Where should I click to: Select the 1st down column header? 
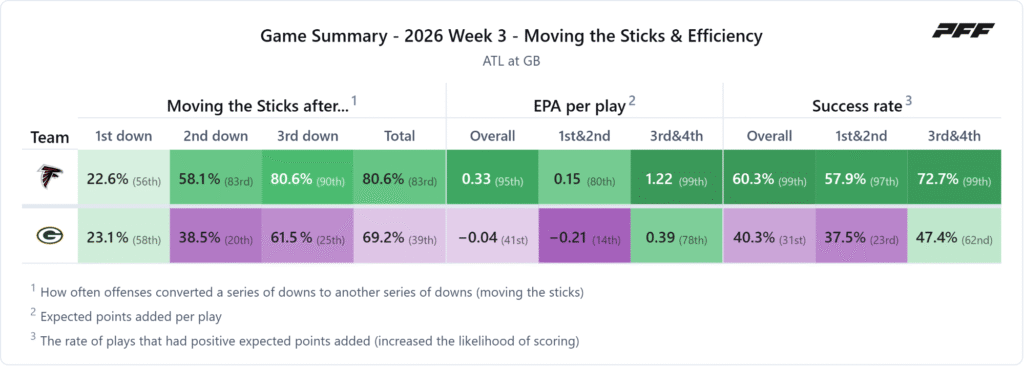click(x=123, y=136)
